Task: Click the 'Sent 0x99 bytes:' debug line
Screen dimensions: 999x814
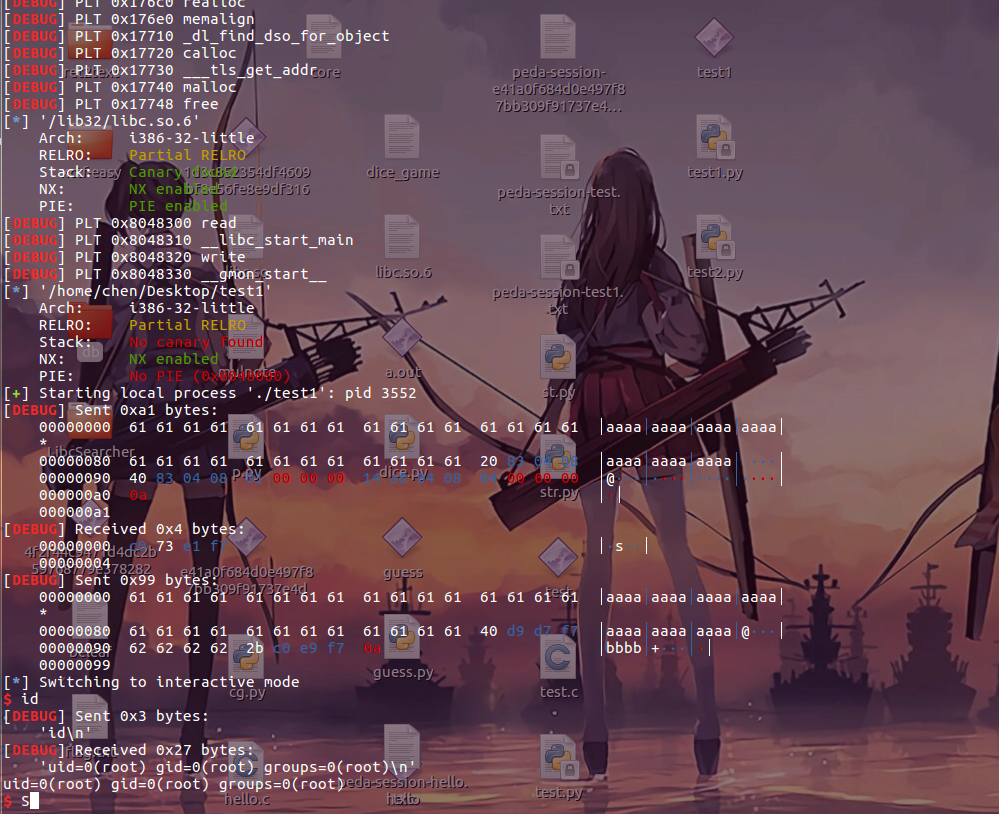Action: tap(111, 580)
